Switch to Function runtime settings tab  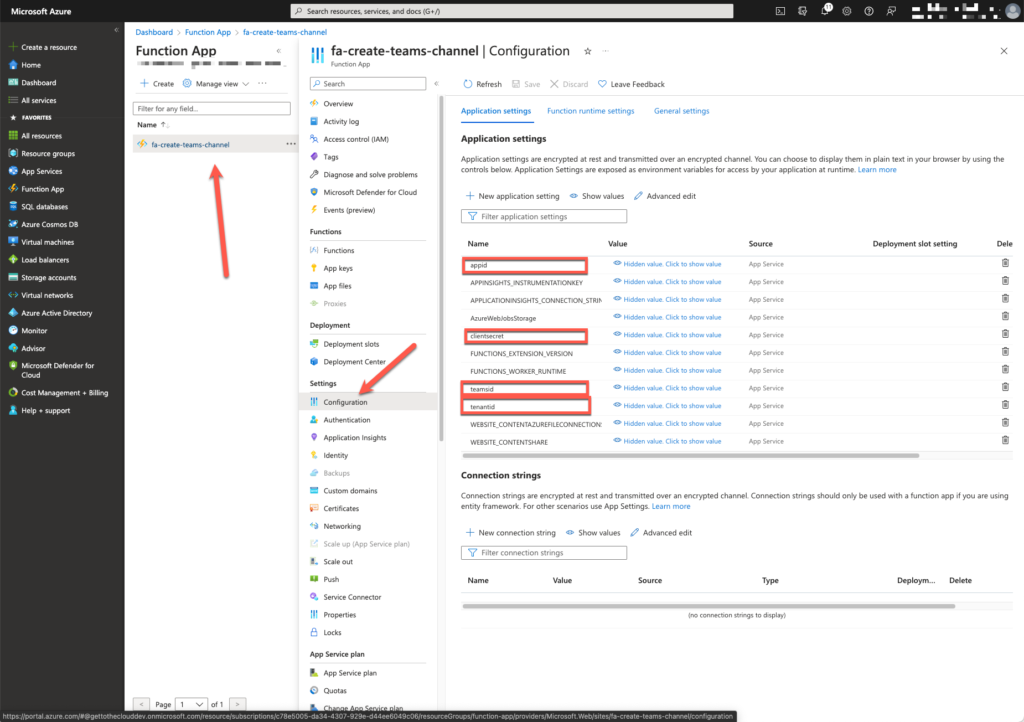coord(590,111)
